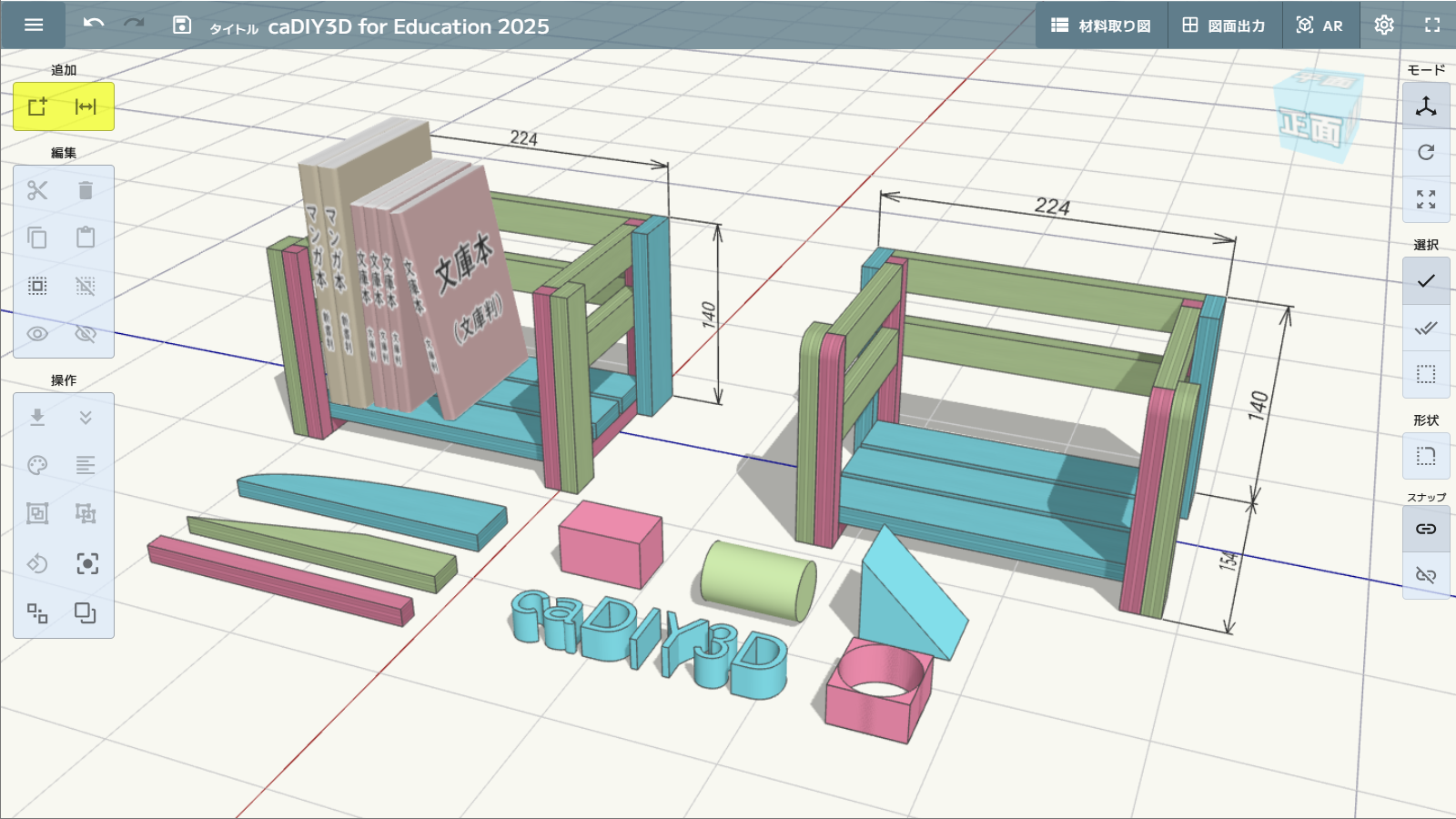
Task: Click the resize frame icon in 操作
Action: pos(86,513)
